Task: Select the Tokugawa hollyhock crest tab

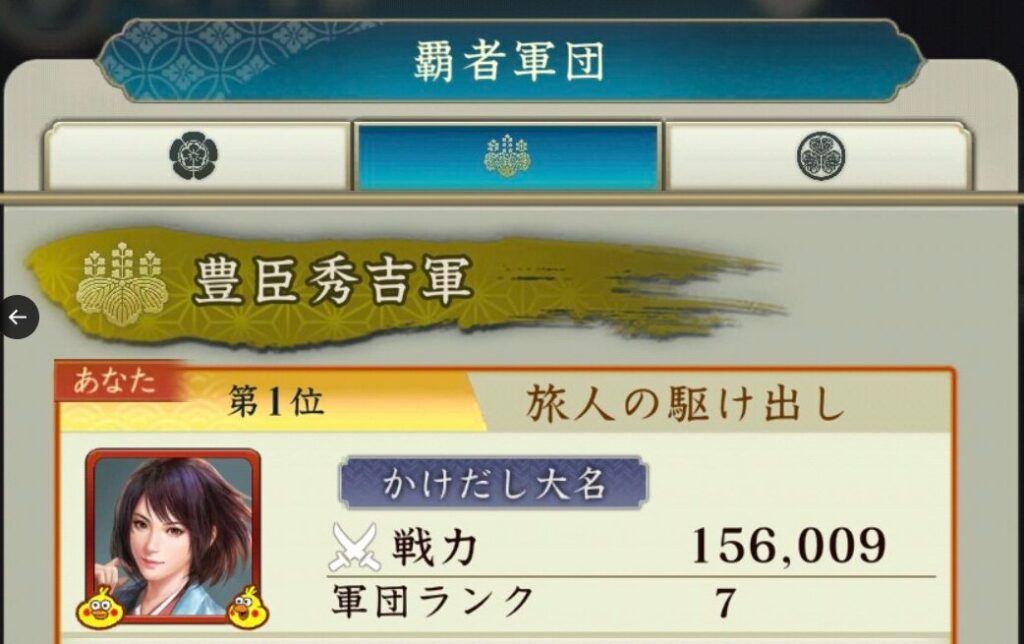Action: pos(820,156)
